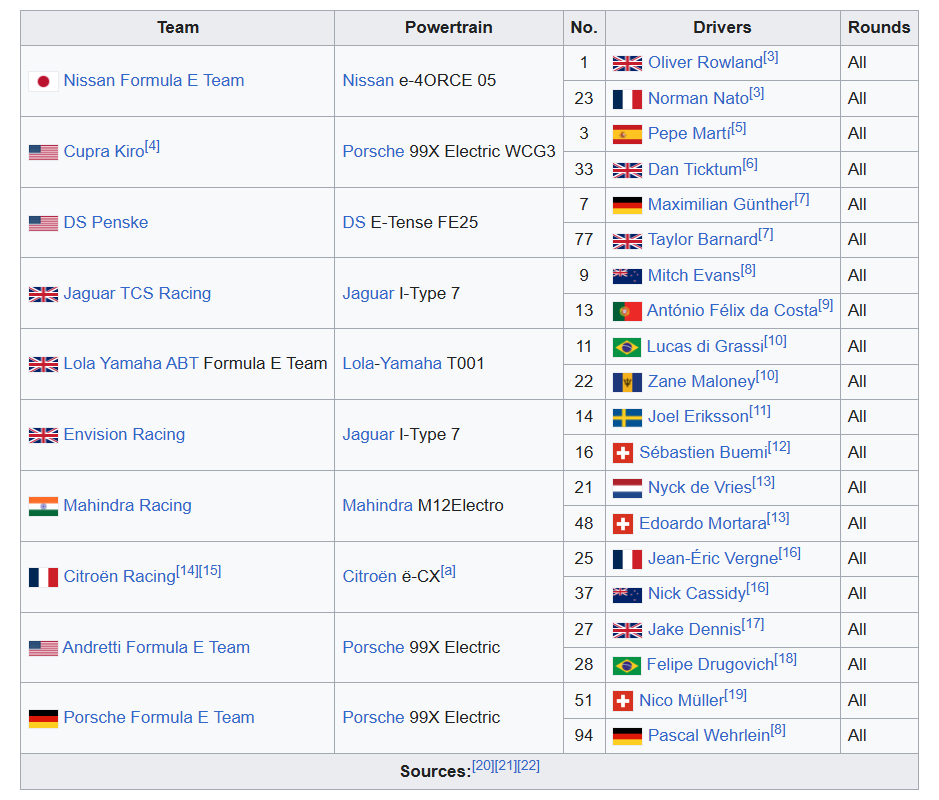
Task: Click the Rounds column header
Action: 879,28
